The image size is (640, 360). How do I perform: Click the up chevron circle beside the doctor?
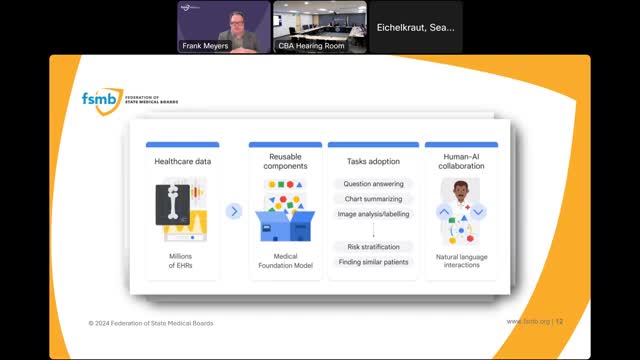tap(444, 212)
